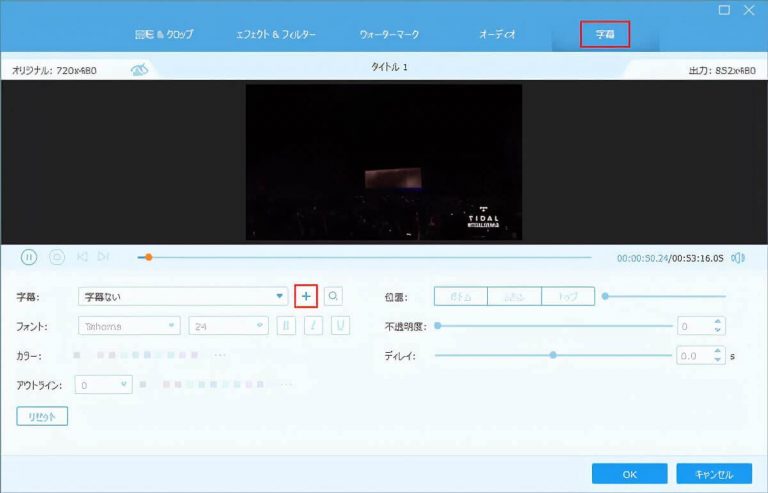Screen dimensions: 768x493
Task: Toggle the preview eye icon
Action: pyautogui.click(x=139, y=70)
